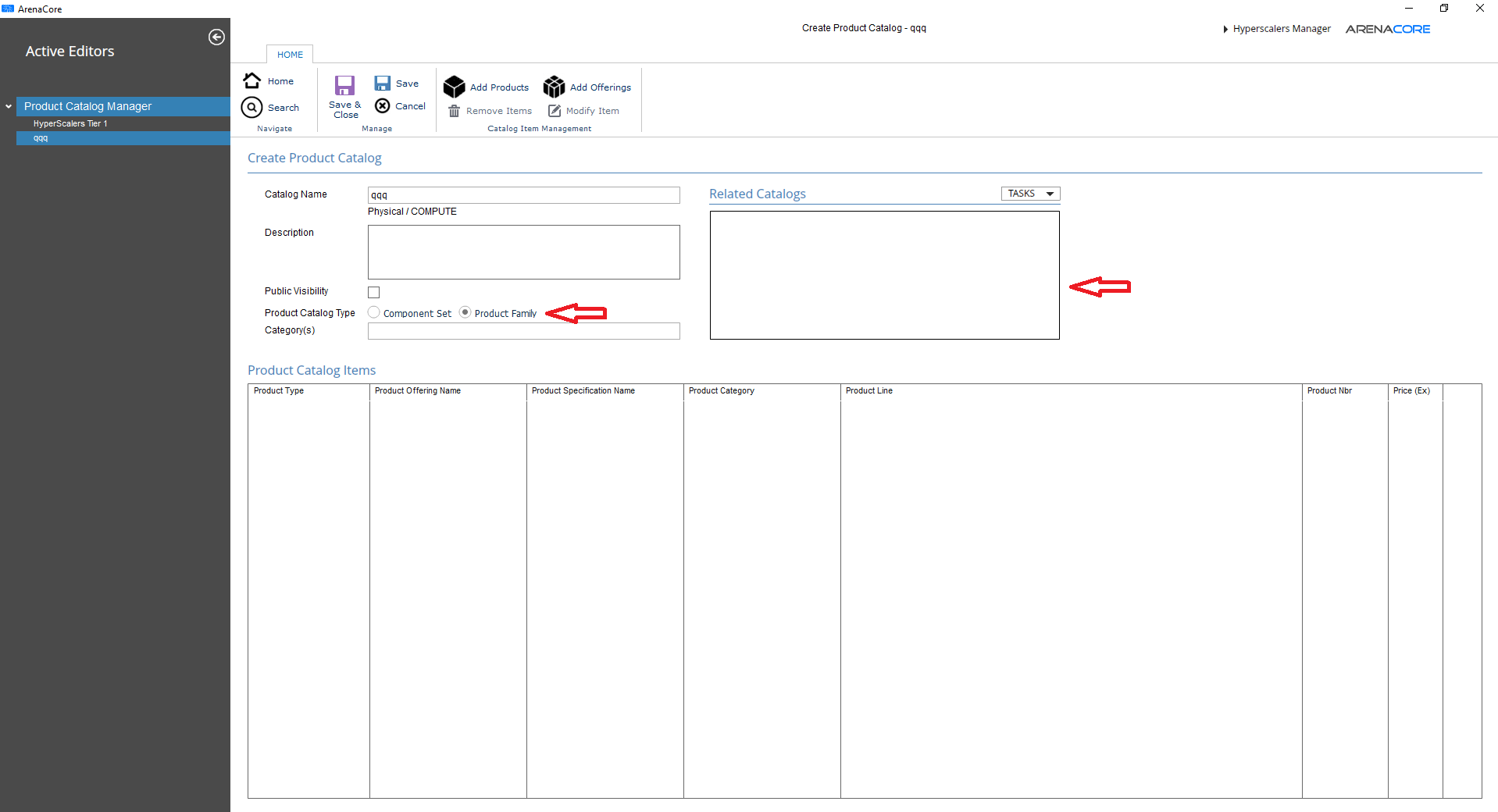Image resolution: width=1498 pixels, height=812 pixels.
Task: Sort by Product Offering Name column header
Action: [x=448, y=391]
